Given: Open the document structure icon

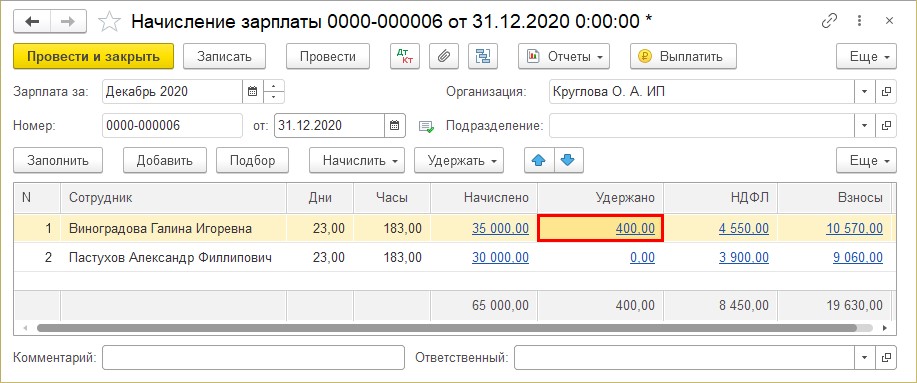Looking at the screenshot, I should pyautogui.click(x=483, y=57).
